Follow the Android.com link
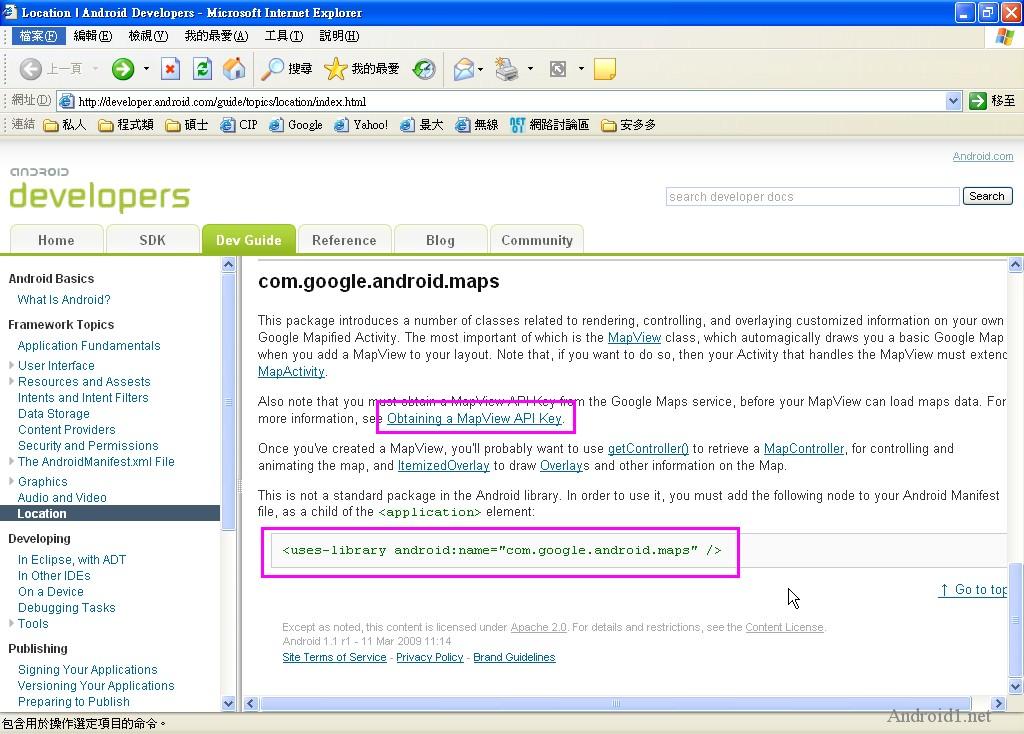Viewport: 1024px width, 734px height. pos(983,156)
